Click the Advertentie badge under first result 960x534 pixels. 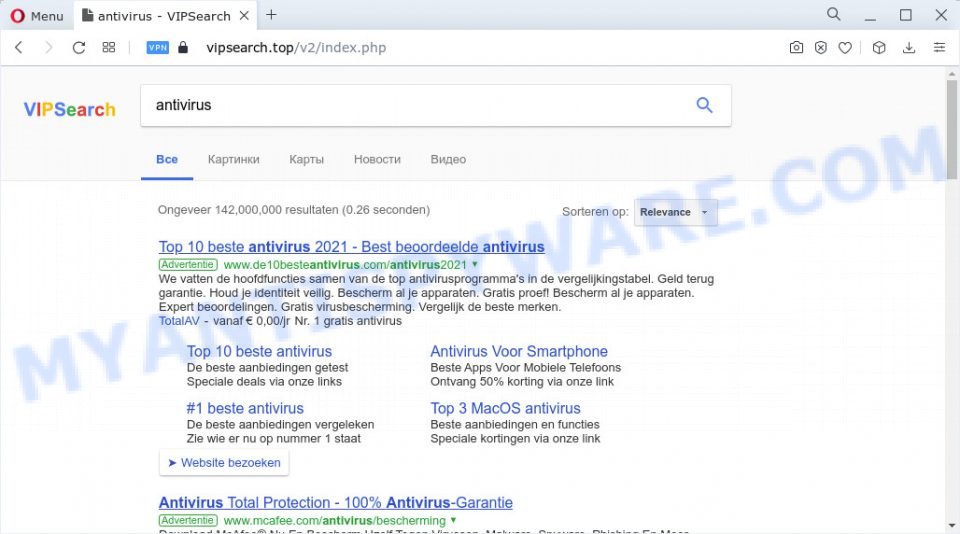188,265
